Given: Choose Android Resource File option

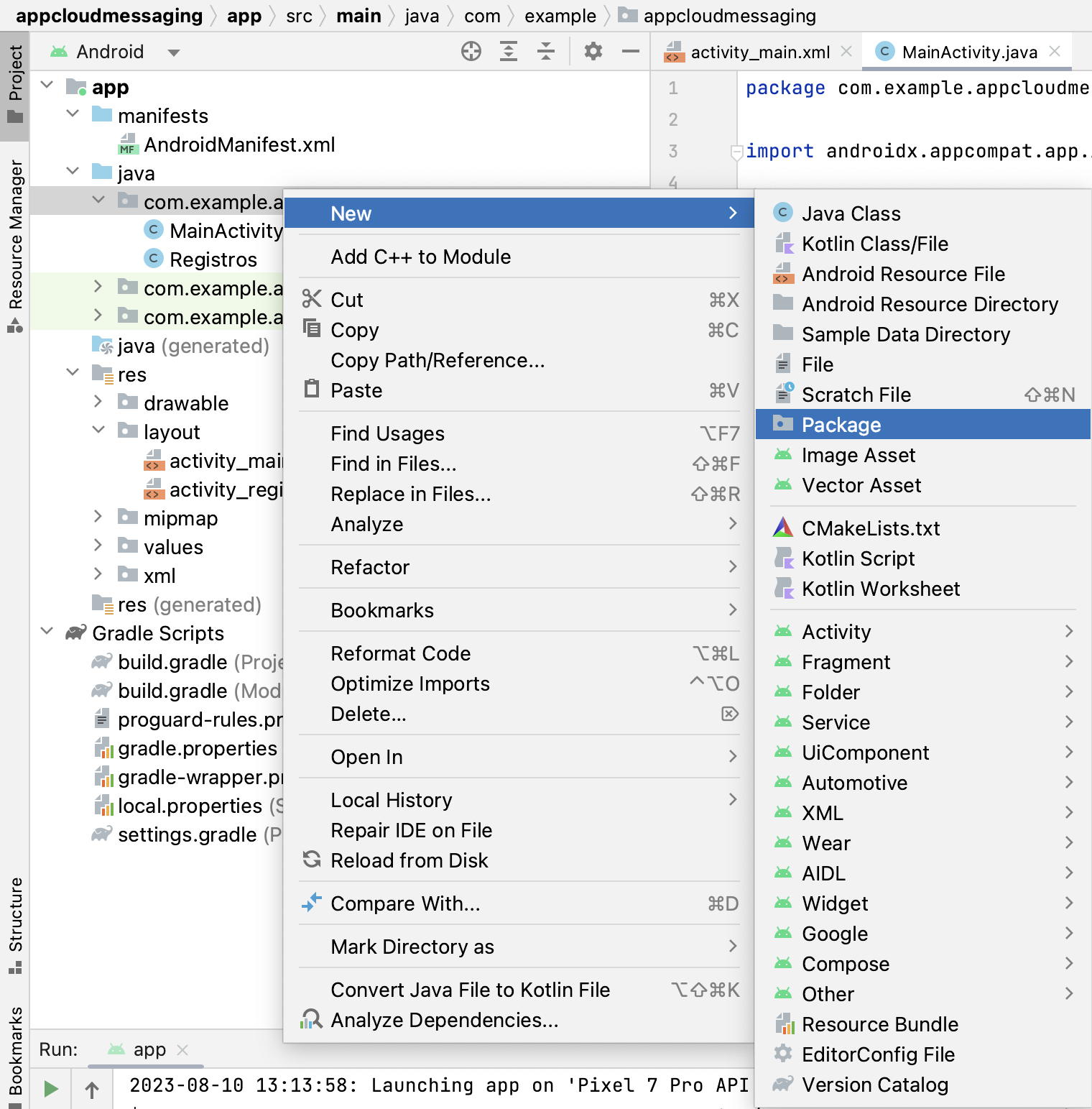Looking at the screenshot, I should [923, 274].
